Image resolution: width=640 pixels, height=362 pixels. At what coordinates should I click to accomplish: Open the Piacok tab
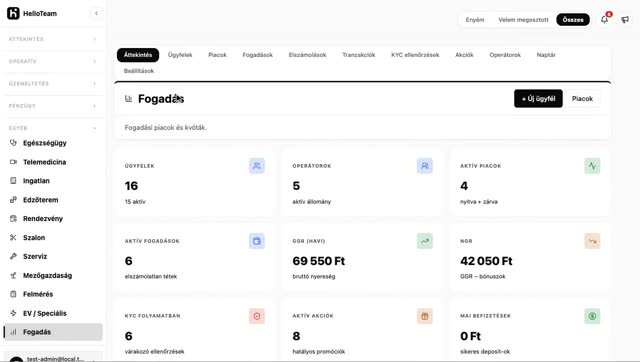point(217,55)
